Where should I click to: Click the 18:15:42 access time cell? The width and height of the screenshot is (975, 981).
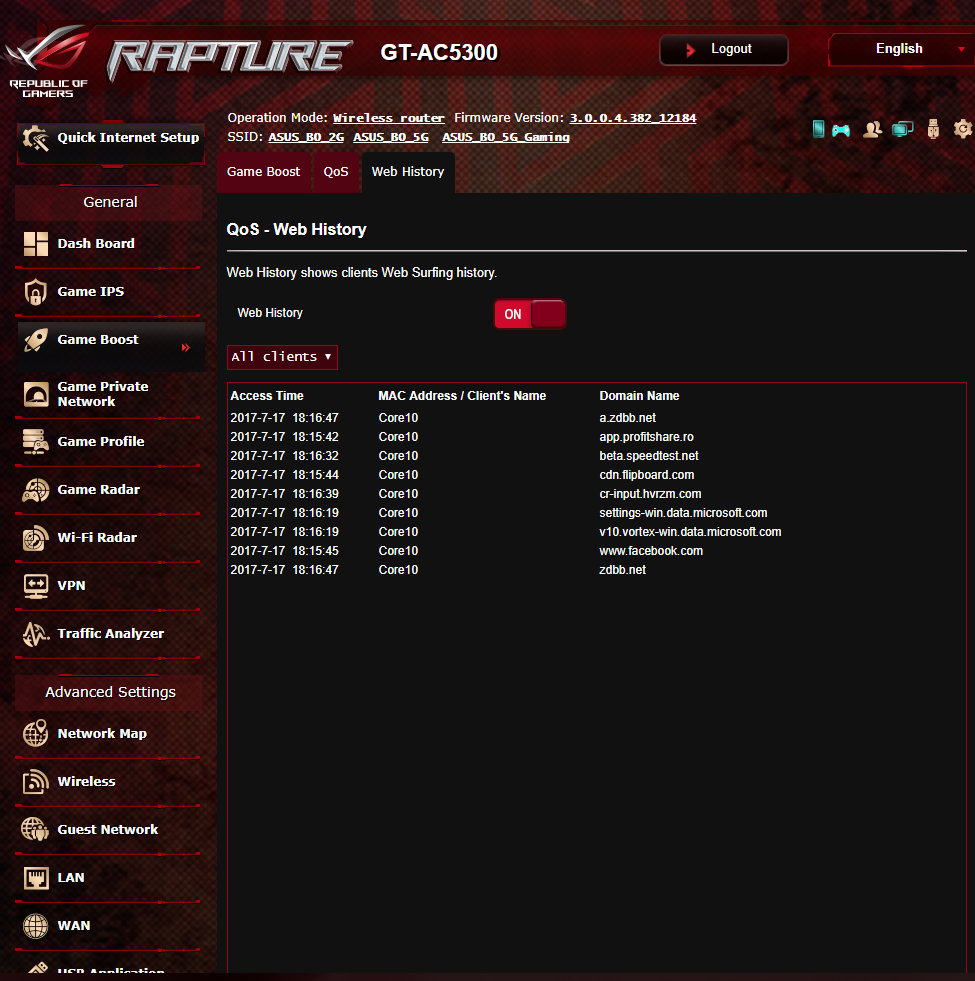[315, 437]
